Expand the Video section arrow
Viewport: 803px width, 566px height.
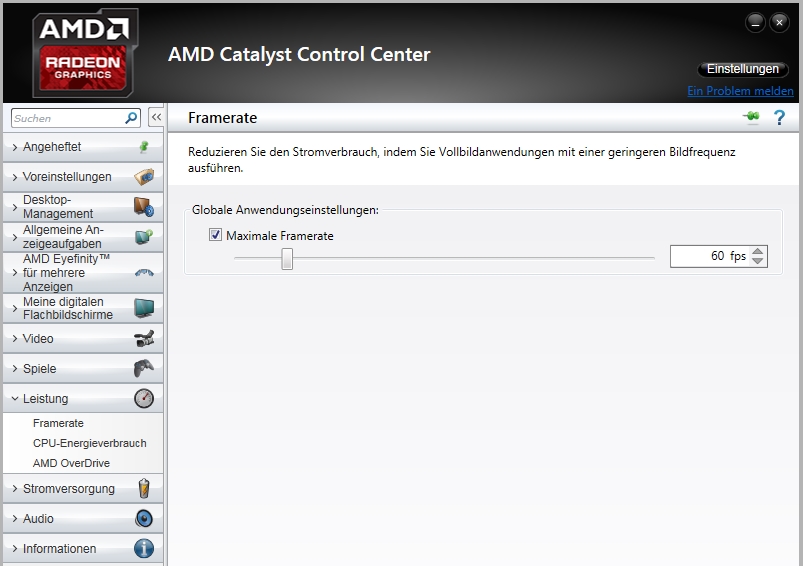pyautogui.click(x=15, y=339)
